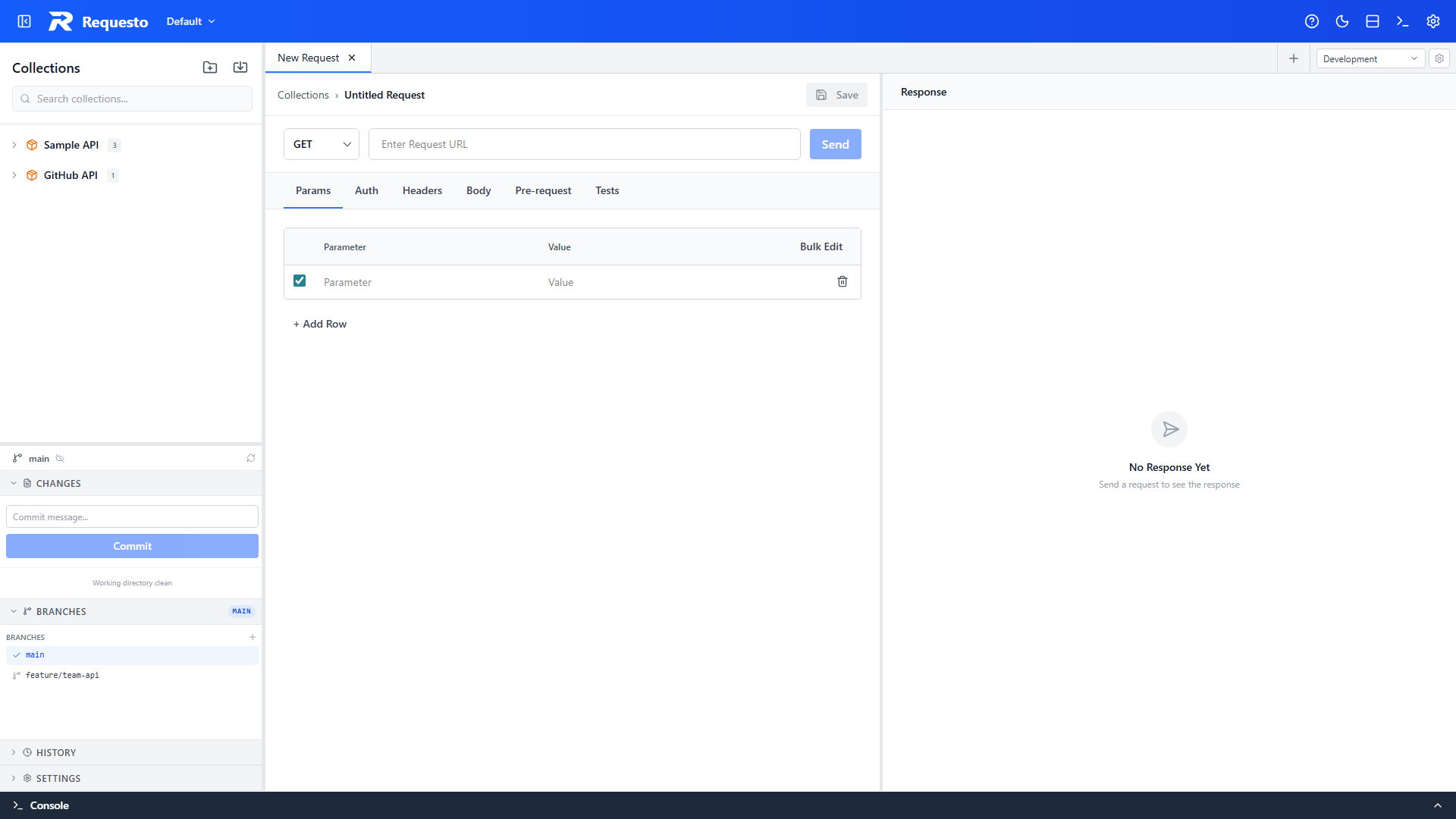Click Bulk Edit
Screen dimensions: 1456x819
[x=821, y=246]
